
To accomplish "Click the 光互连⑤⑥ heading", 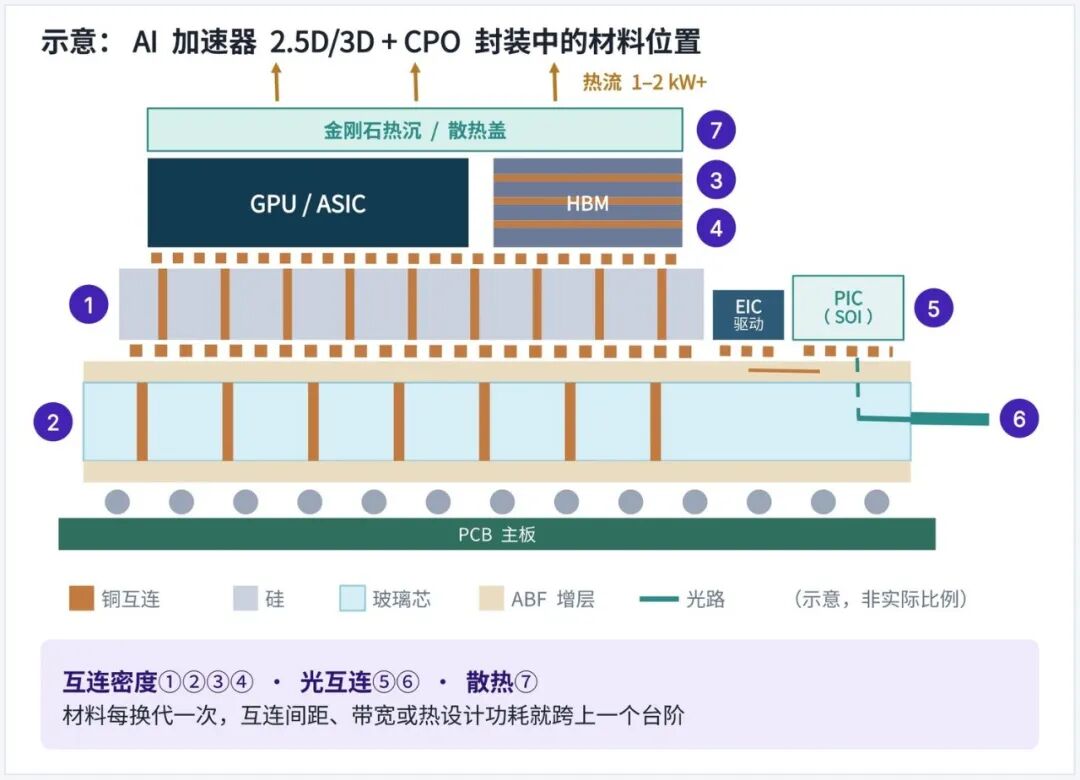I will pyautogui.click(x=360, y=682).
